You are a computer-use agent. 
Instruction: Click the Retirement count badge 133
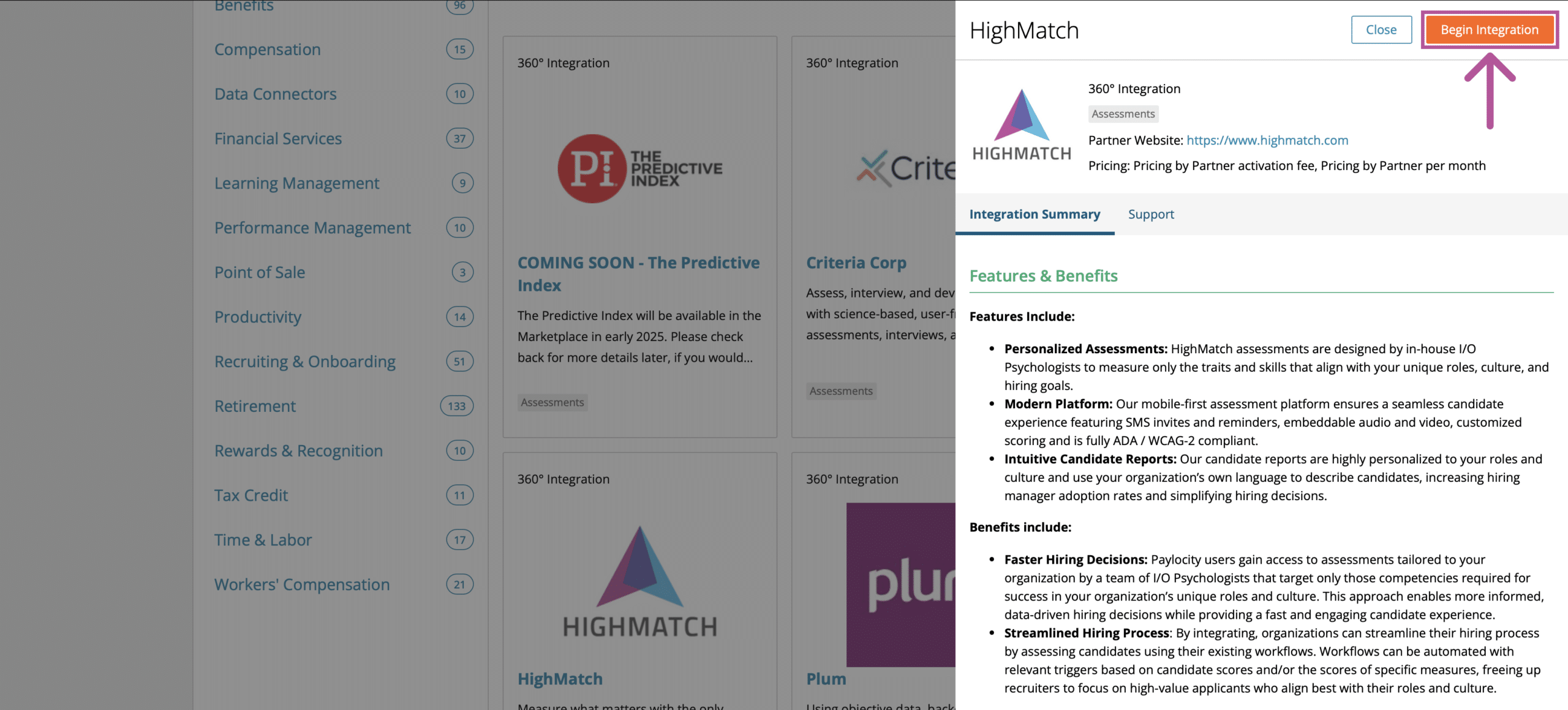(x=457, y=406)
